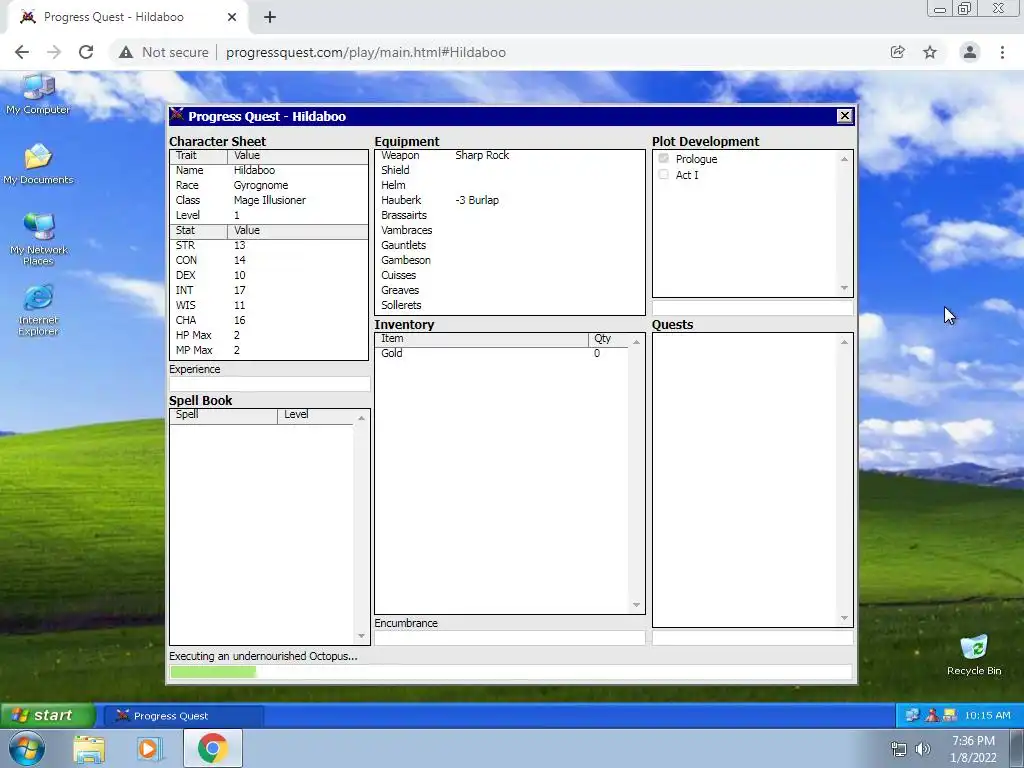Open Windows Media Player taskbar icon
Screen dimensions: 1024x768
149,748
